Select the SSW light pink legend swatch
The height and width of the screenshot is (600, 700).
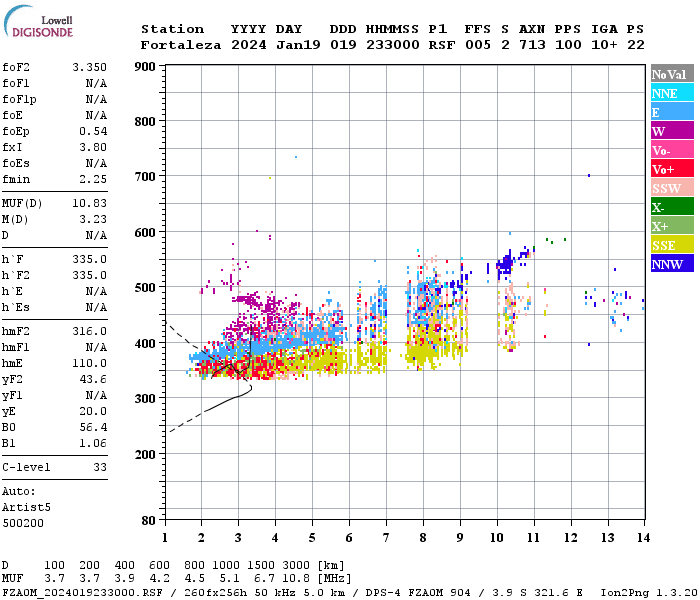tap(672, 188)
